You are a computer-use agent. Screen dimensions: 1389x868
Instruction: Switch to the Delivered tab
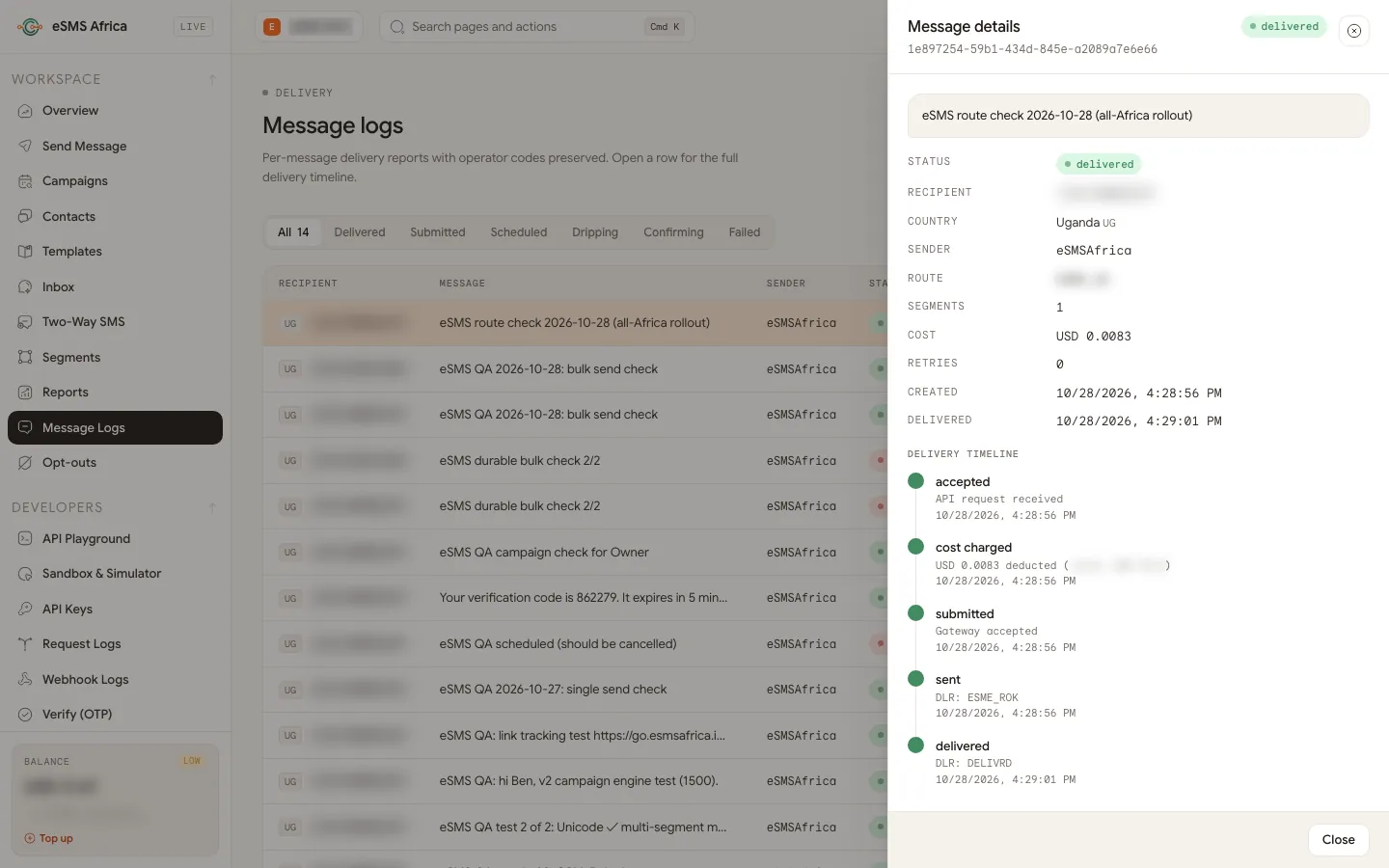click(x=360, y=232)
